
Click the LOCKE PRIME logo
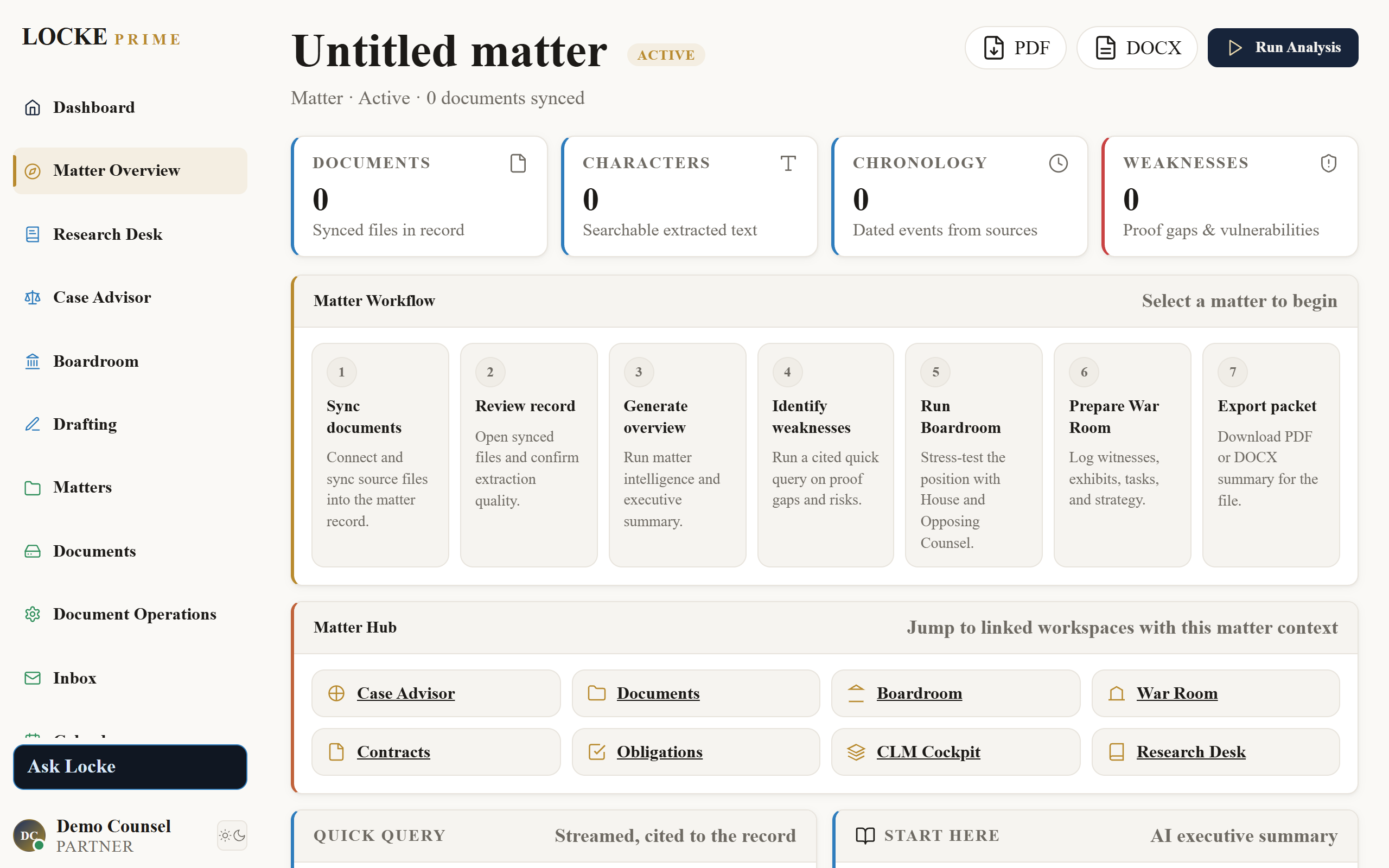tap(101, 37)
